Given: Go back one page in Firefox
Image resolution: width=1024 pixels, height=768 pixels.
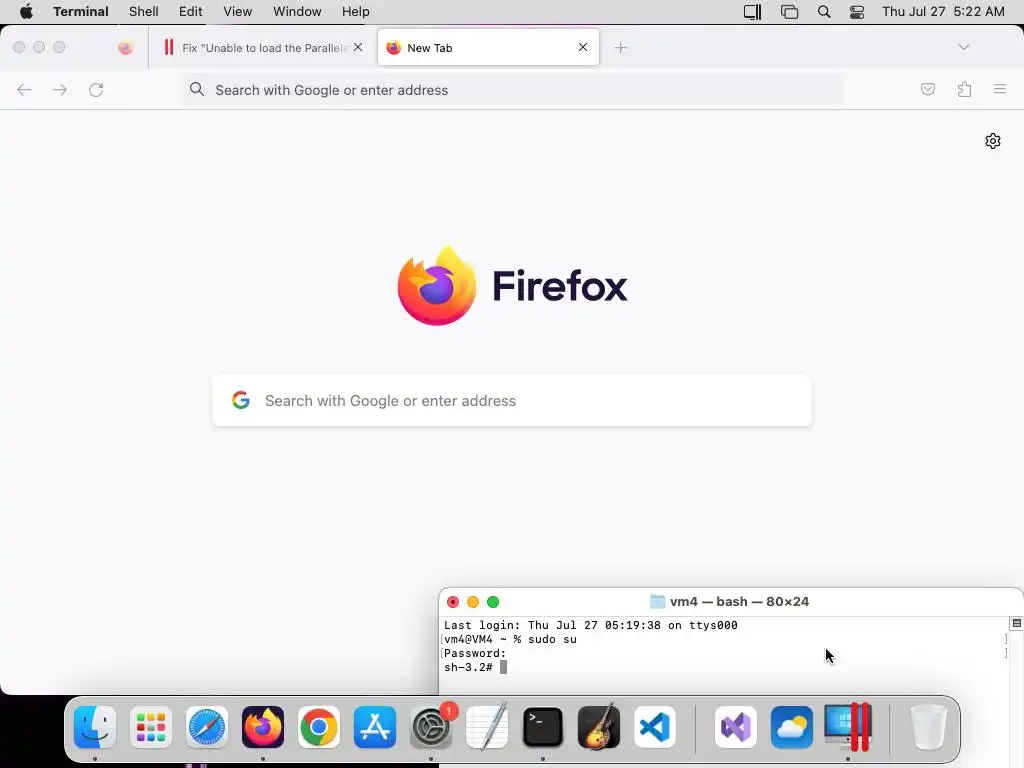Looking at the screenshot, I should pyautogui.click(x=24, y=89).
